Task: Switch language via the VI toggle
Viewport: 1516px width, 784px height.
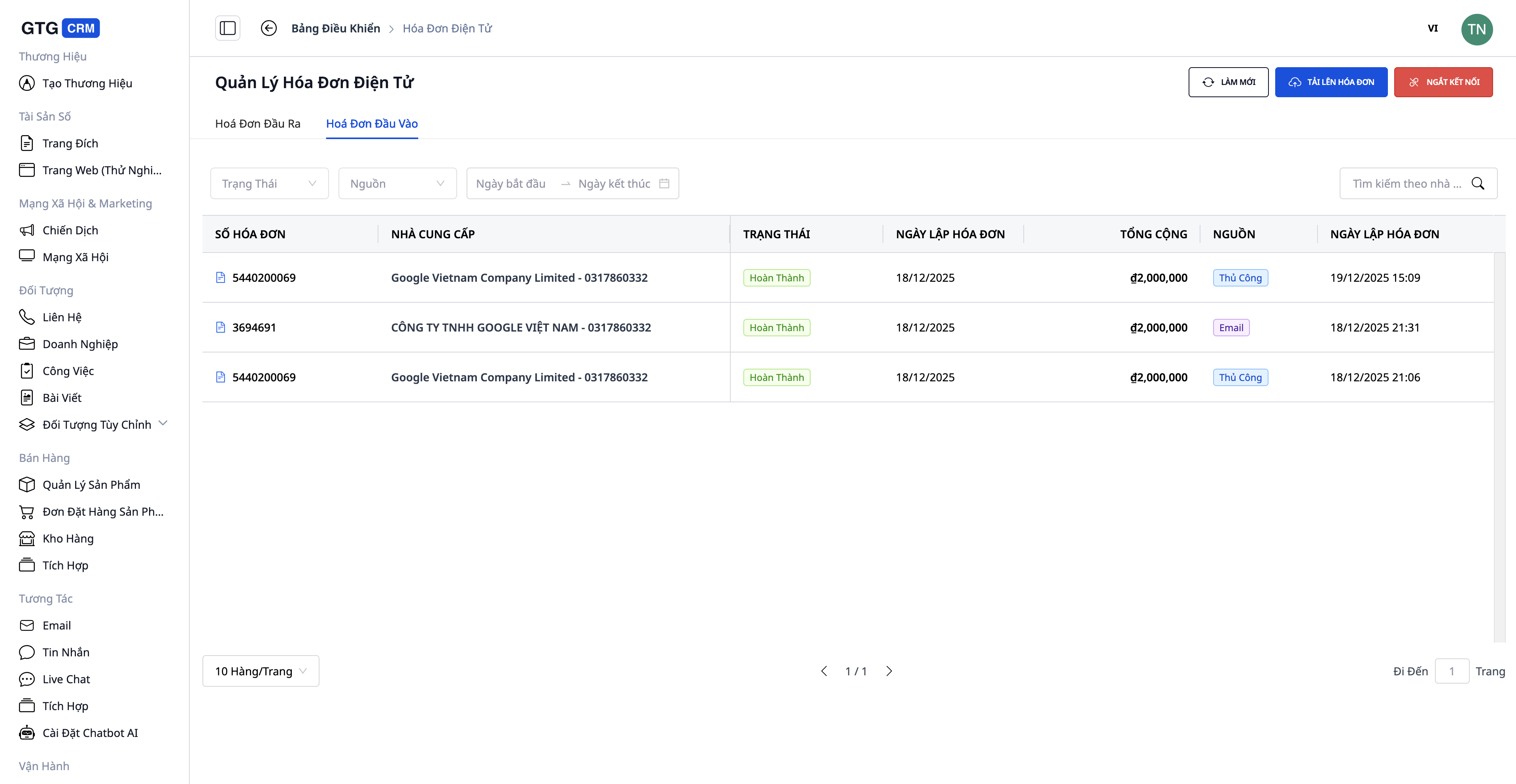Action: click(1433, 28)
